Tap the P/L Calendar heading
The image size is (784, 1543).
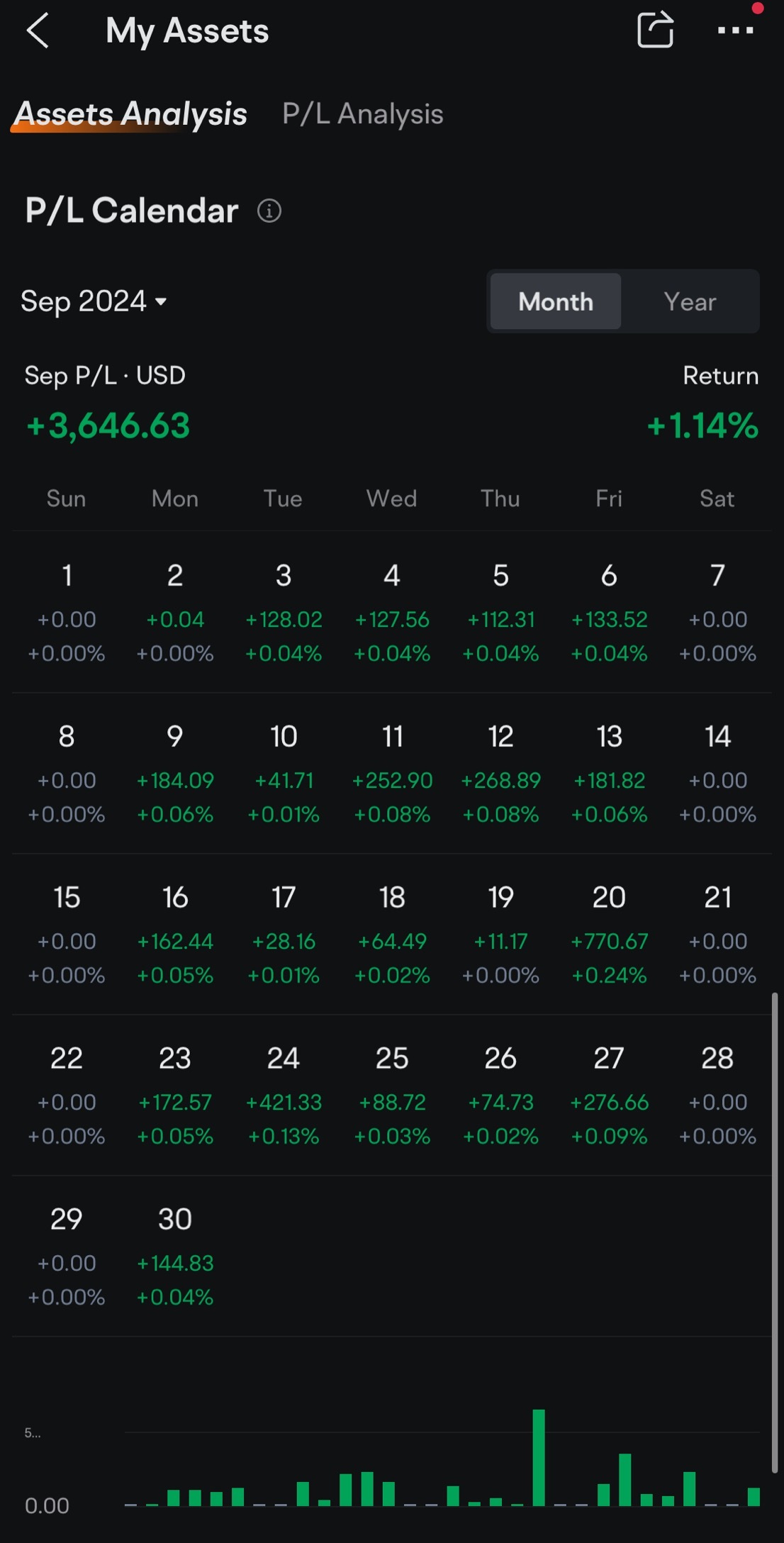tap(132, 211)
